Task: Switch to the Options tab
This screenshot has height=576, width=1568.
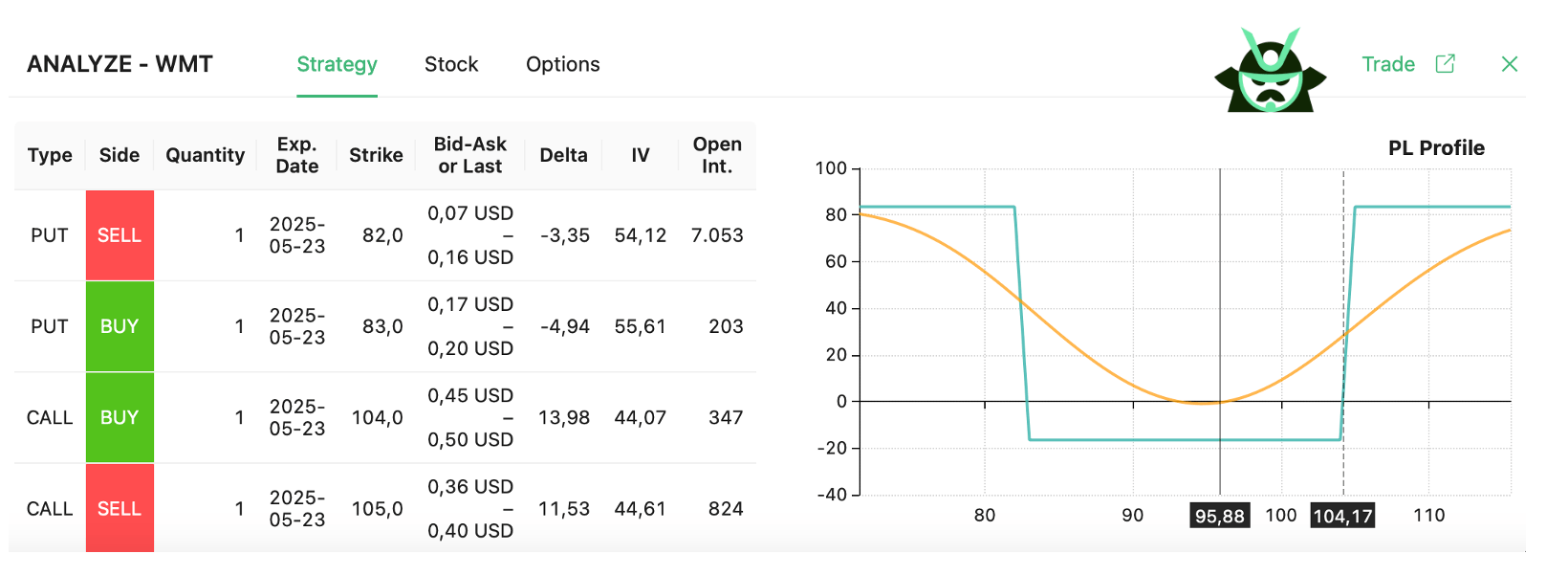Action: 563,64
